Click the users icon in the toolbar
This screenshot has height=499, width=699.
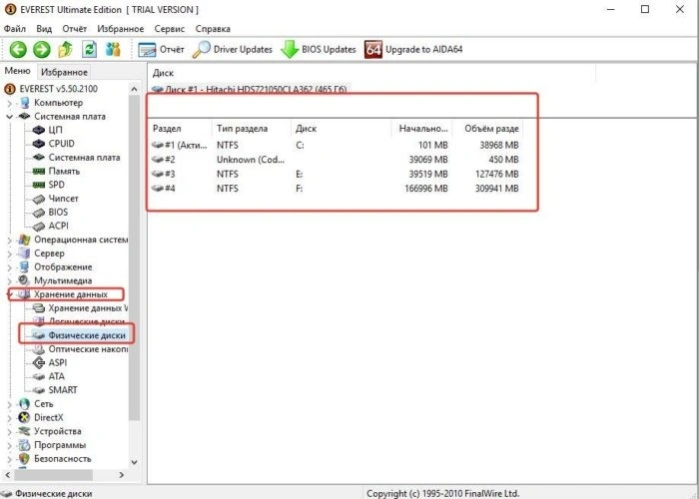point(113,49)
